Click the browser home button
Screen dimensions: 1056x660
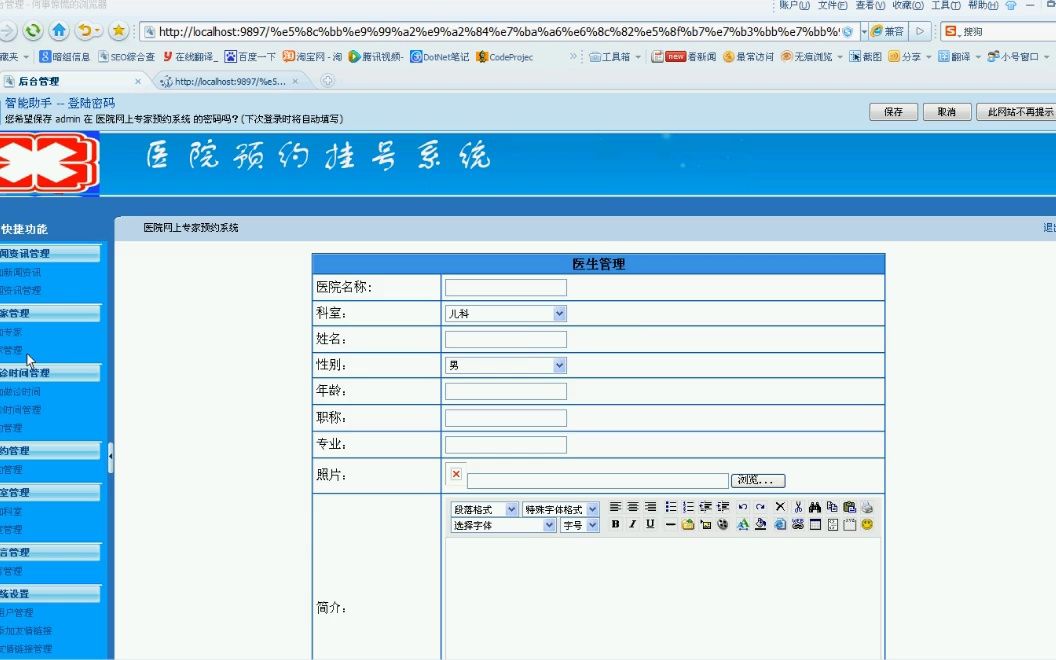tap(59, 30)
